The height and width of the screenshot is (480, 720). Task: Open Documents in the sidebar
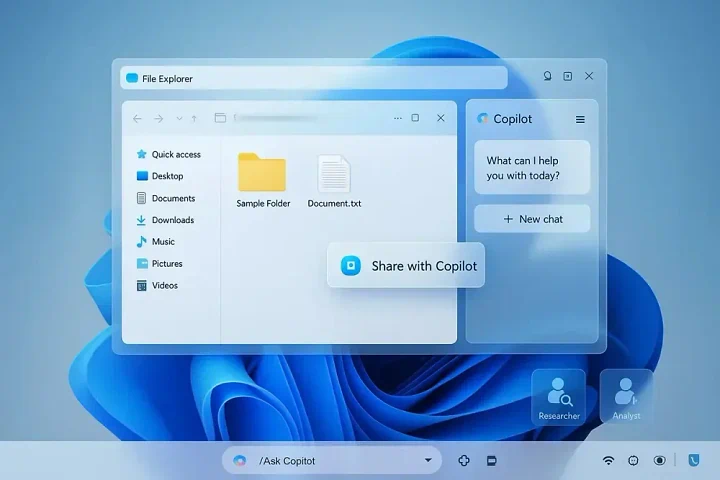166,198
